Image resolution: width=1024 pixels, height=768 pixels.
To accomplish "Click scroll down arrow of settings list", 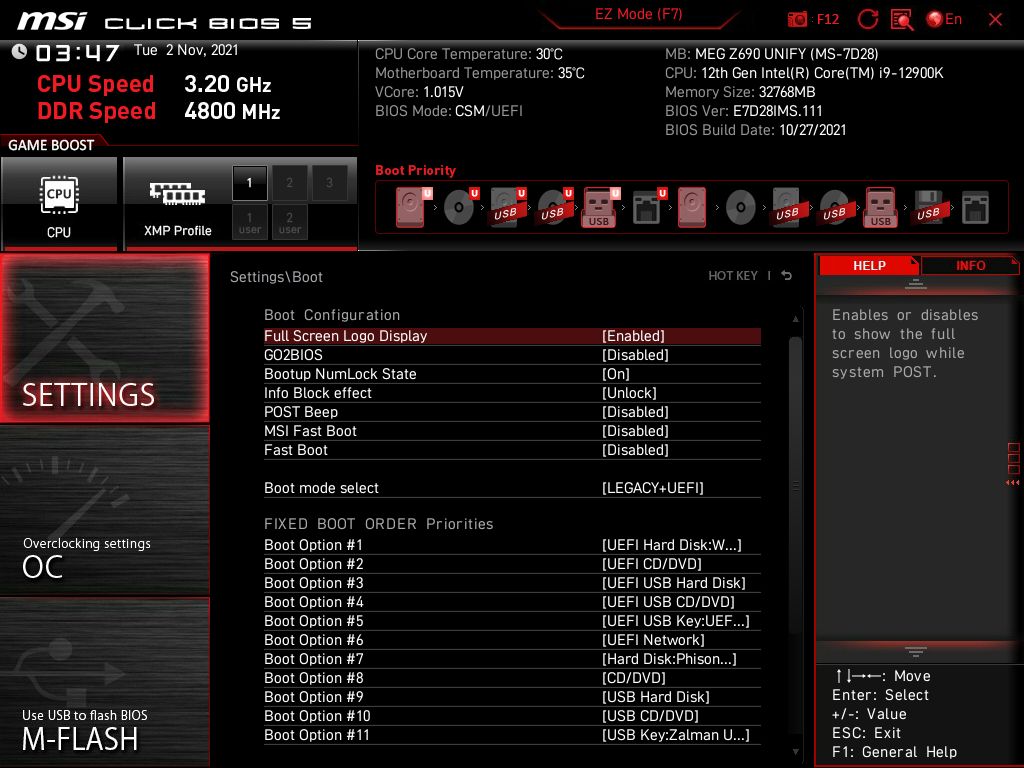I will pos(795,752).
